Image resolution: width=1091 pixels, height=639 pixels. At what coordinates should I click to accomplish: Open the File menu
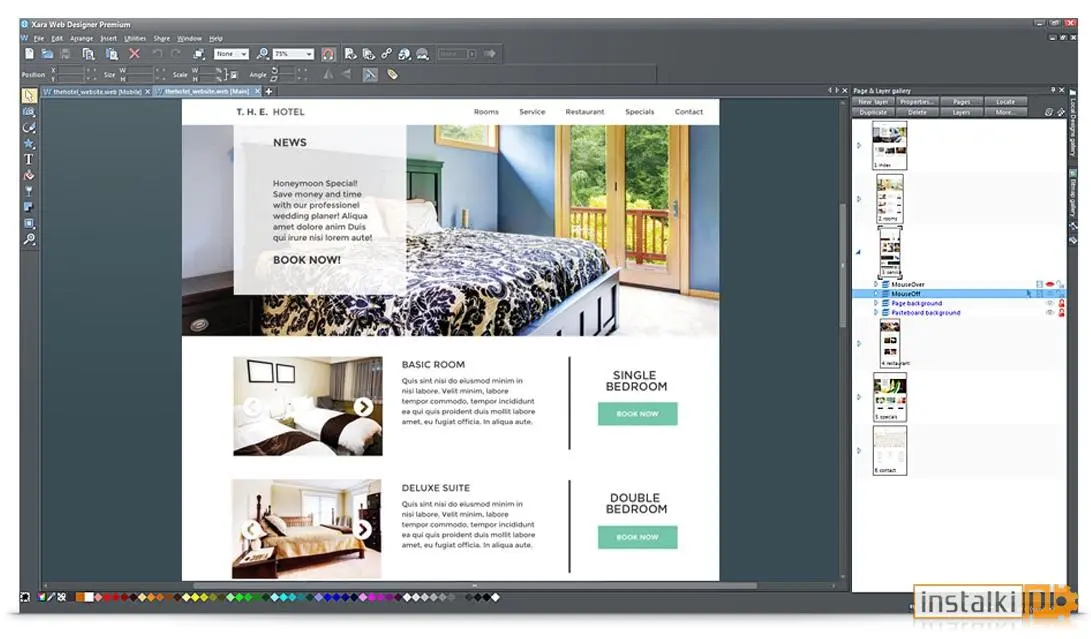coord(39,38)
